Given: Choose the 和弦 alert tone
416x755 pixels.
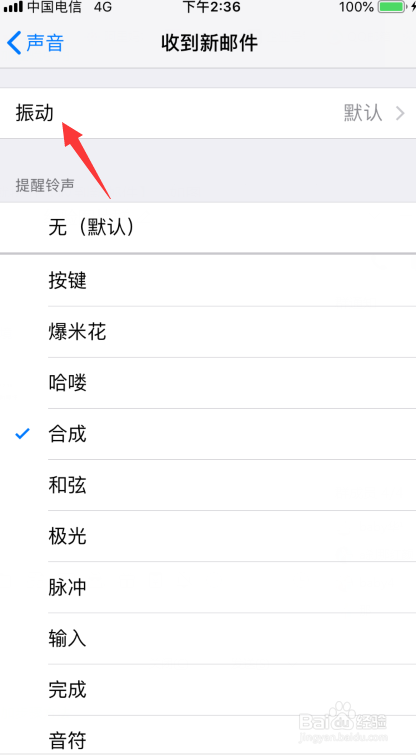Looking at the screenshot, I should pos(208,485).
